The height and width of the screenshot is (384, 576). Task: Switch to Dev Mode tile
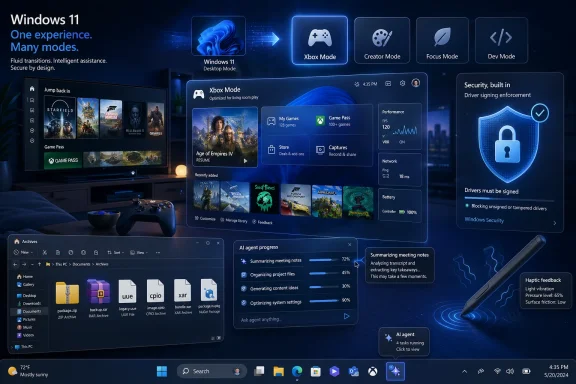[x=501, y=40]
